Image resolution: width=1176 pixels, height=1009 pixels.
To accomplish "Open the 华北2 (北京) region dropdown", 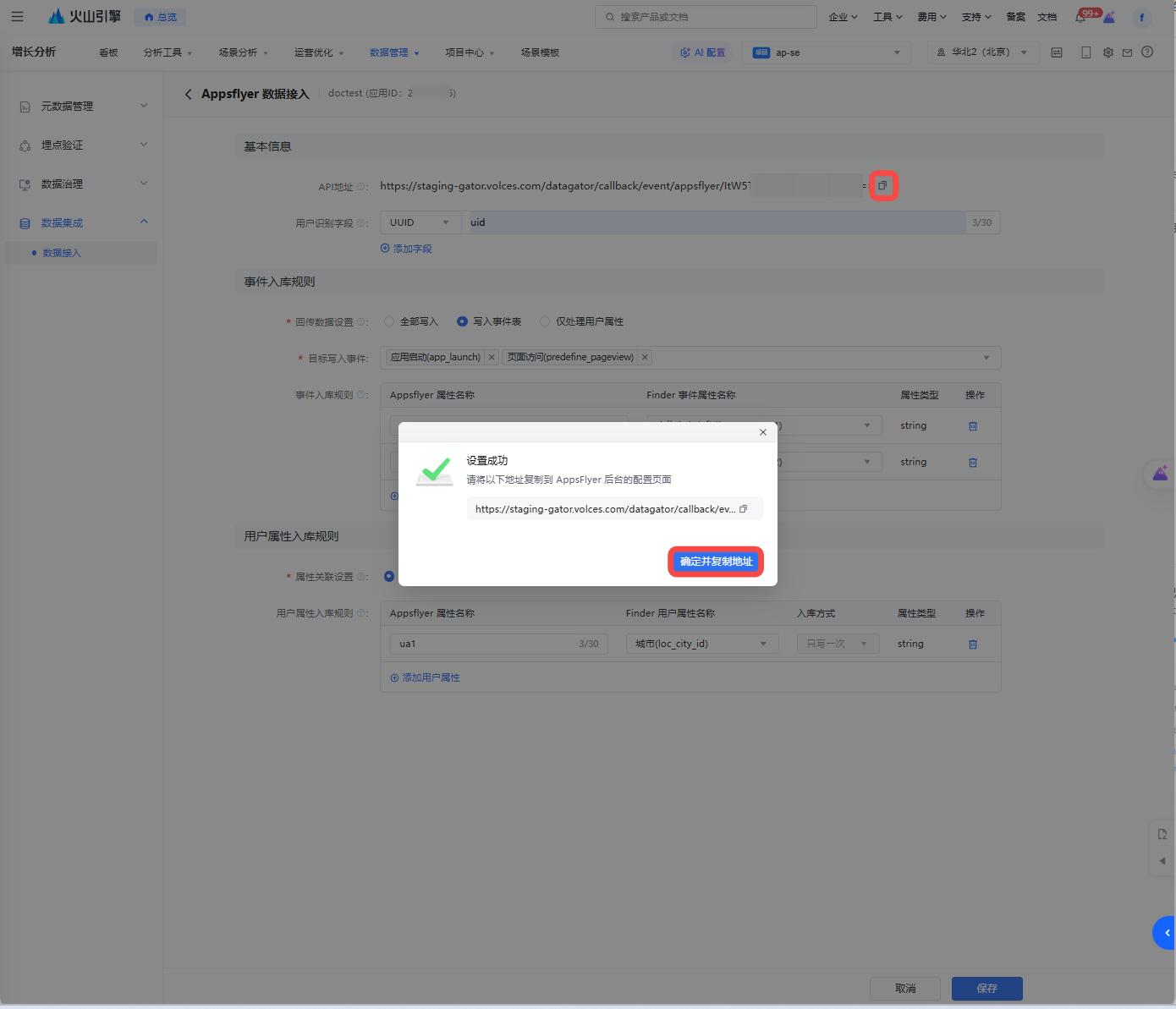I will (981, 52).
